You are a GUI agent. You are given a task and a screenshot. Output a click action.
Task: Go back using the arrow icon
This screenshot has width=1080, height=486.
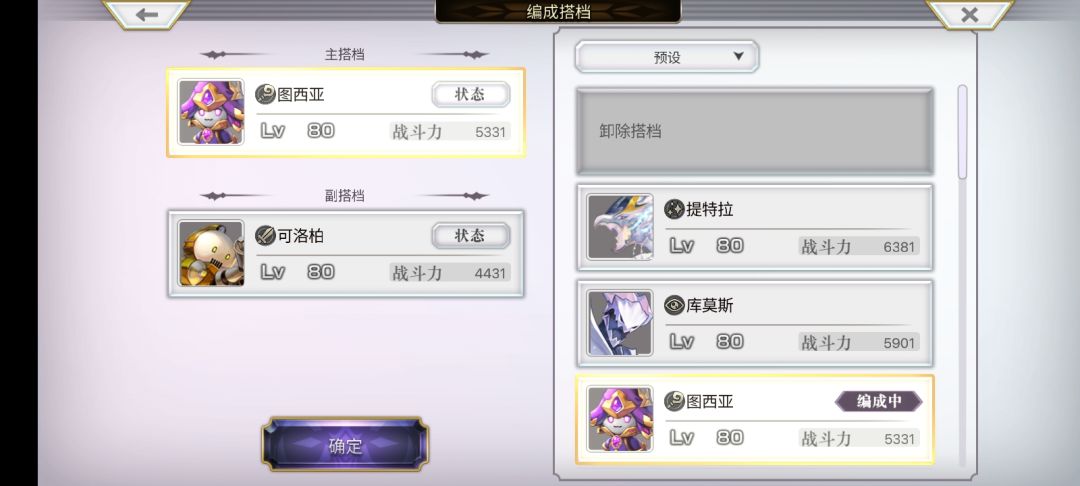pyautogui.click(x=146, y=14)
